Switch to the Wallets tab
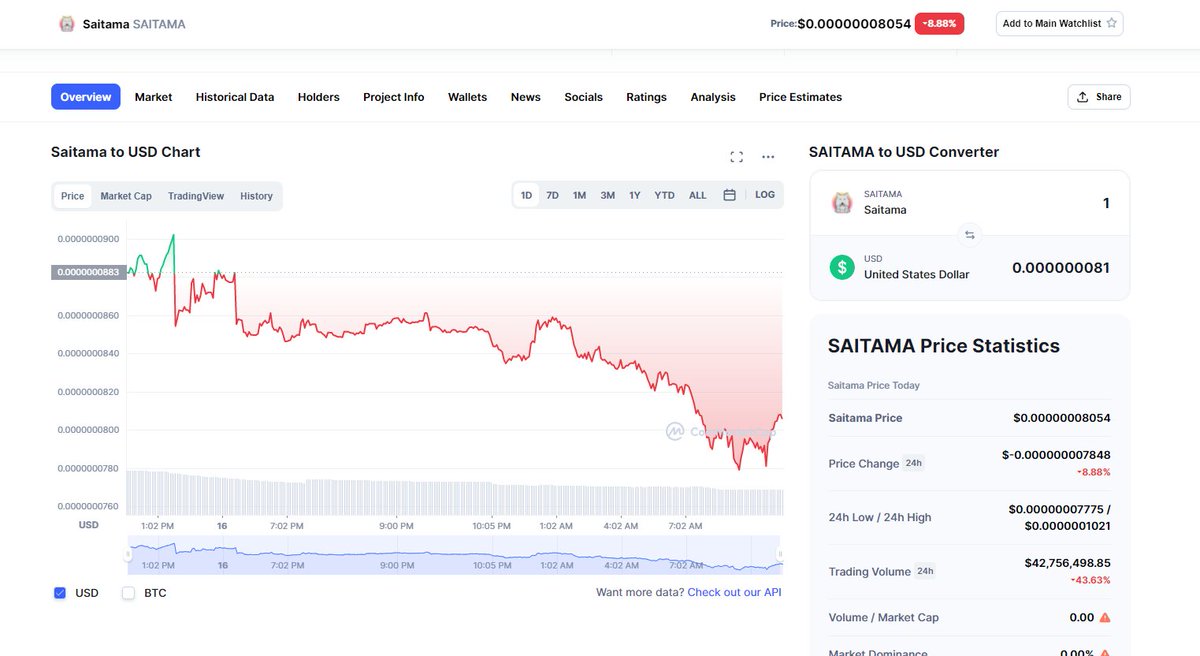1200x656 pixels. pyautogui.click(x=467, y=97)
